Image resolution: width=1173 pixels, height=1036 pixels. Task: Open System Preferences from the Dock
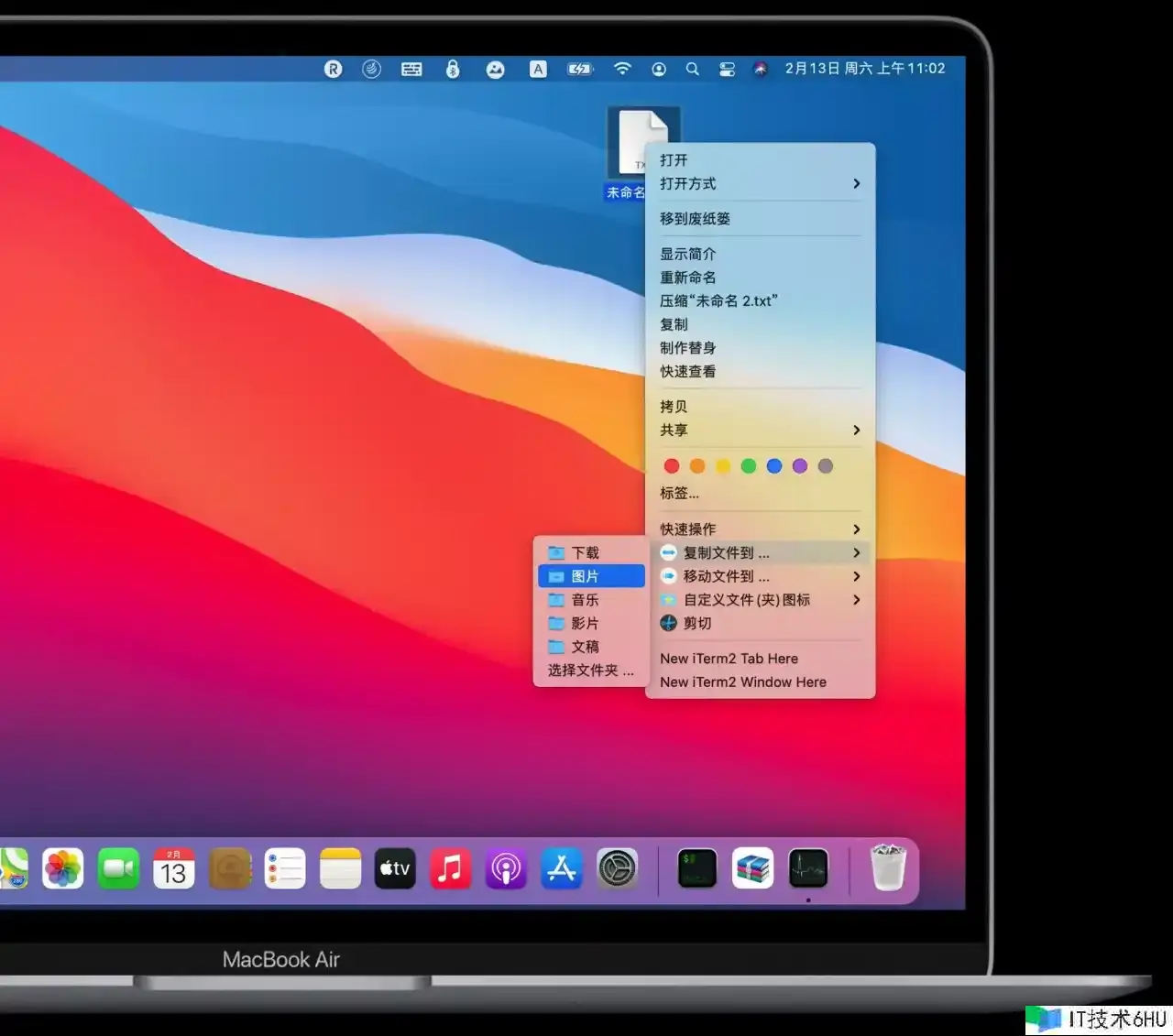[x=617, y=868]
